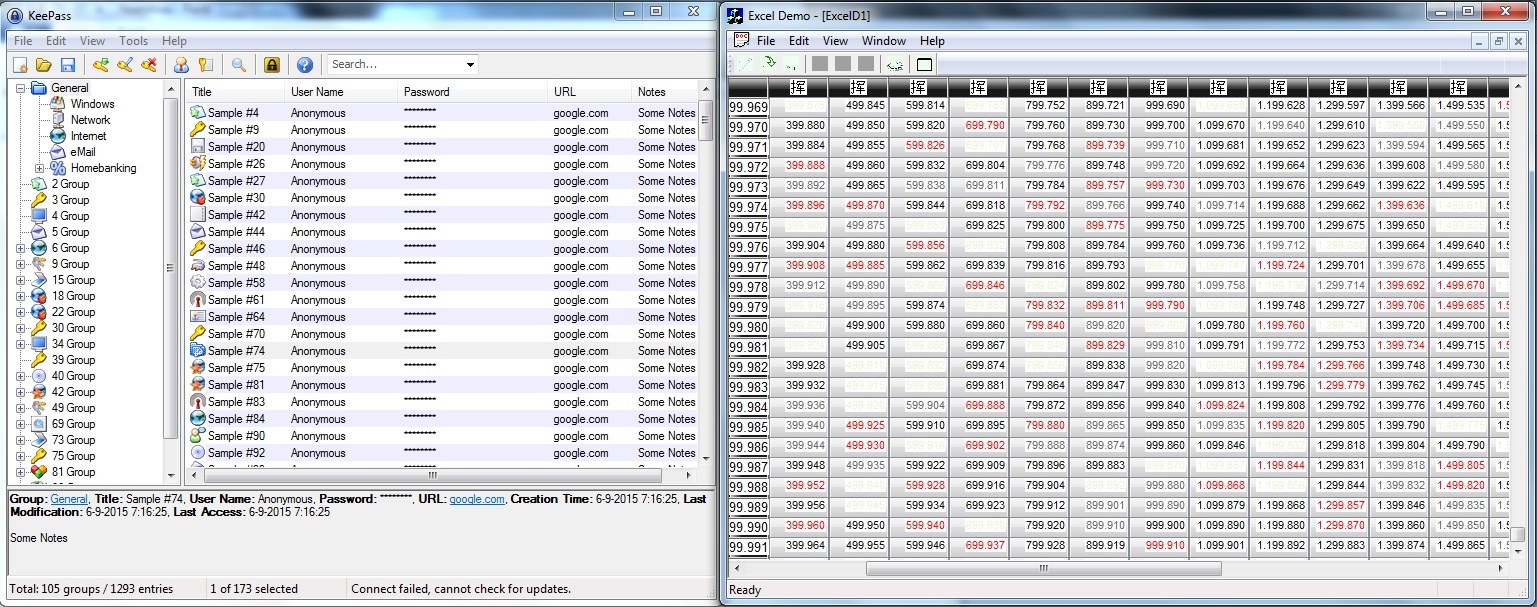The width and height of the screenshot is (1537, 607).
Task: Sort entries by the User Name column header
Action: click(341, 92)
